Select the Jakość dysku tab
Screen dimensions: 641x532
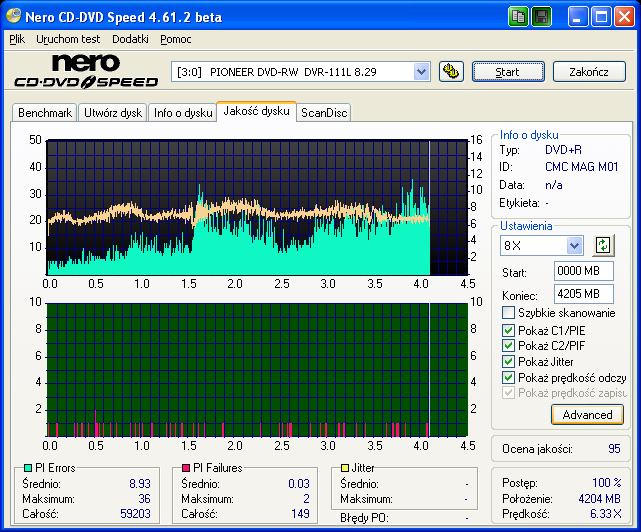pyautogui.click(x=256, y=111)
